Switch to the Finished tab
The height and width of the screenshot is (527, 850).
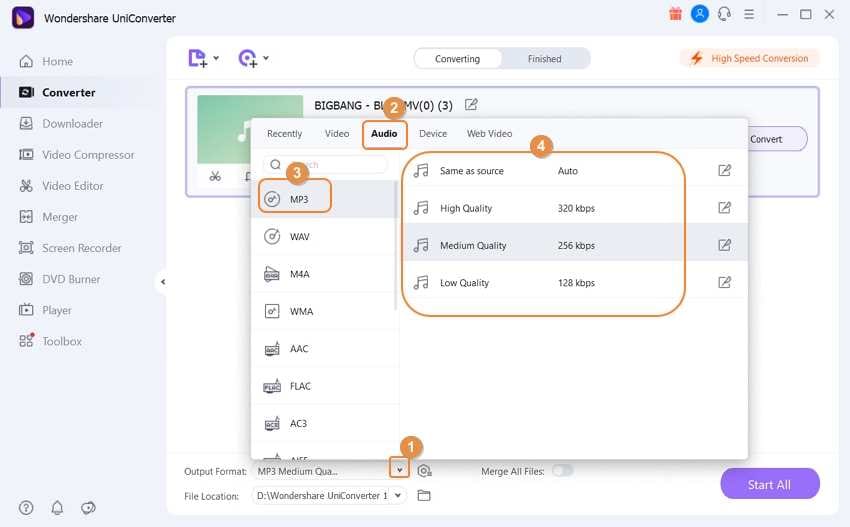545,59
